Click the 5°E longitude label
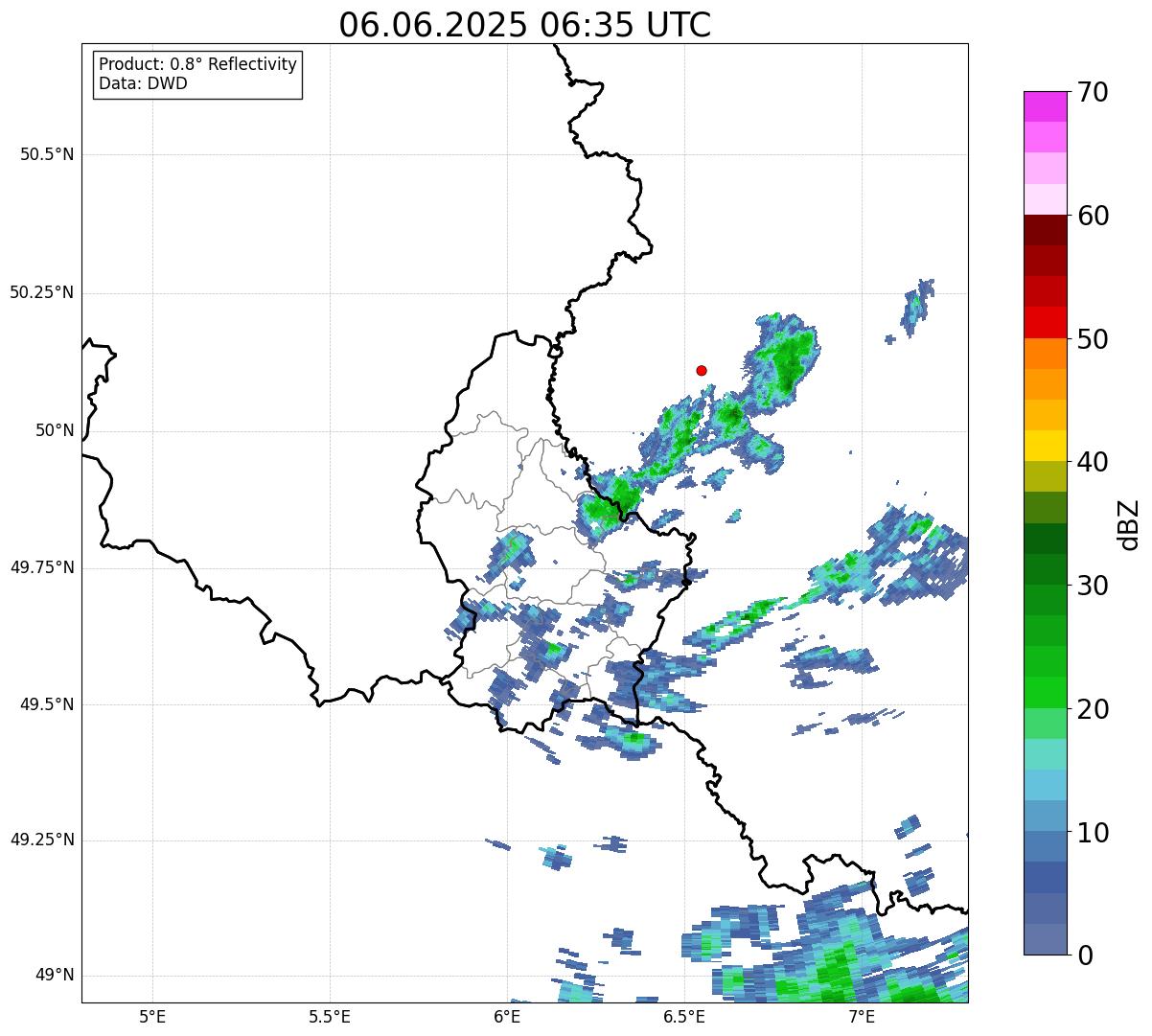Viewport: 1152px width, 1036px height. [x=152, y=1016]
